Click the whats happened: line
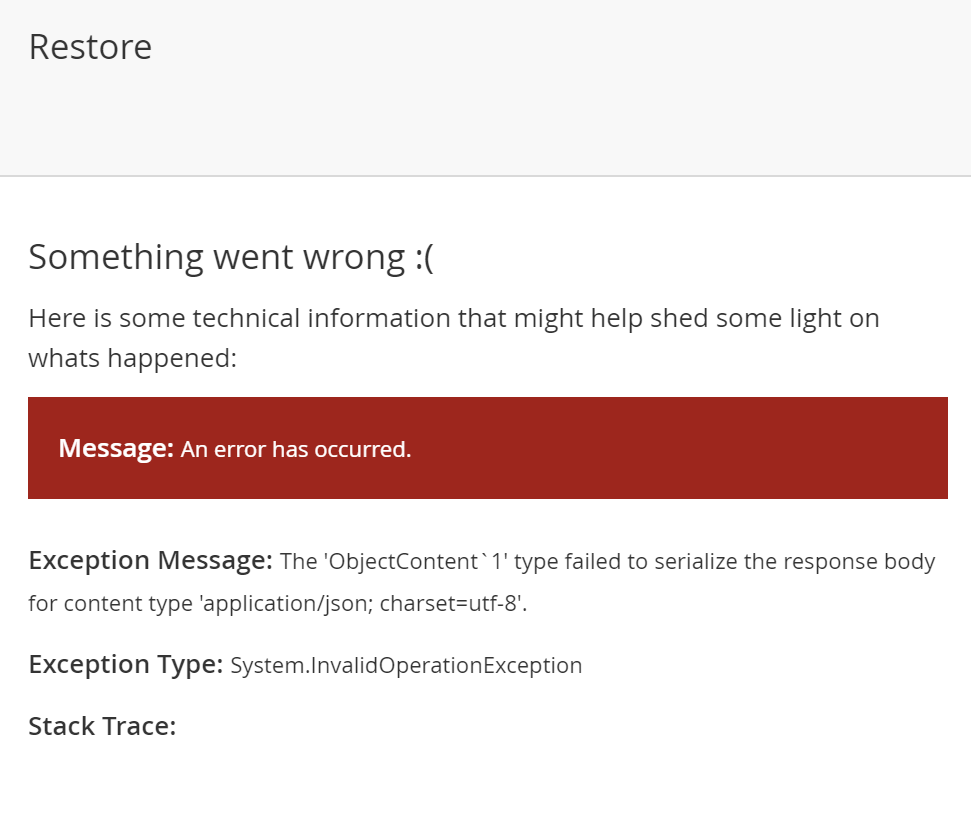This screenshot has height=824, width=971. (133, 358)
